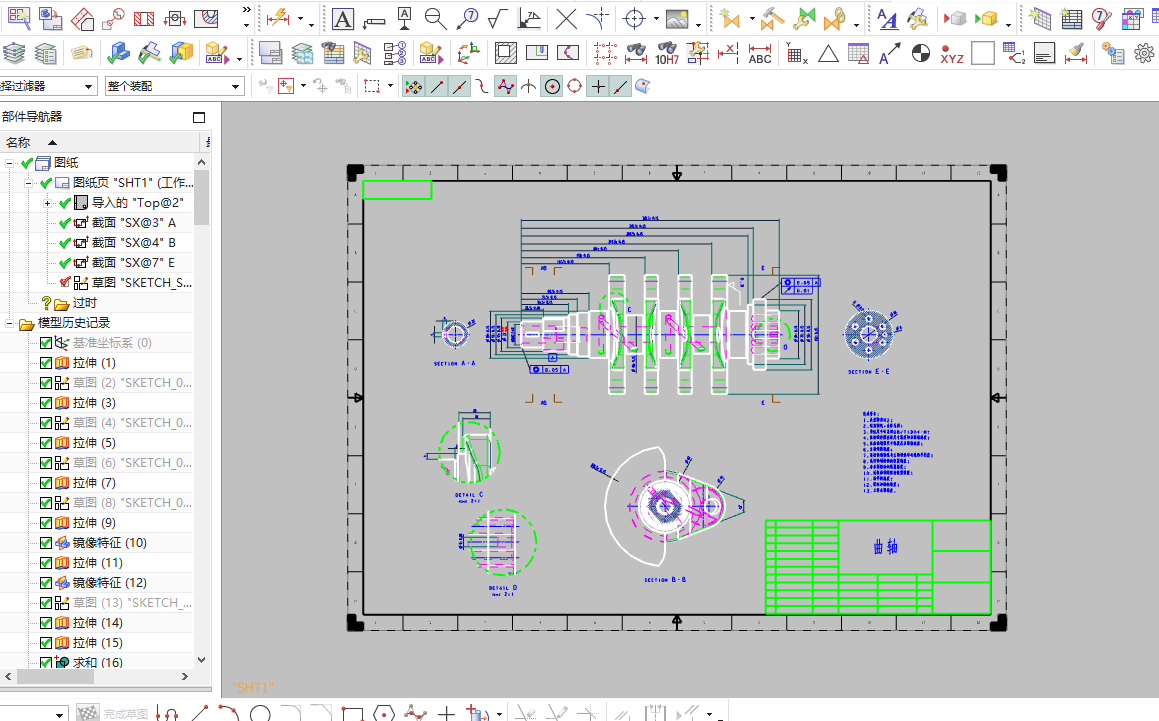This screenshot has height=721, width=1159.
Task: Select the Surface Finish symbol tool
Action: pyautogui.click(x=498, y=18)
